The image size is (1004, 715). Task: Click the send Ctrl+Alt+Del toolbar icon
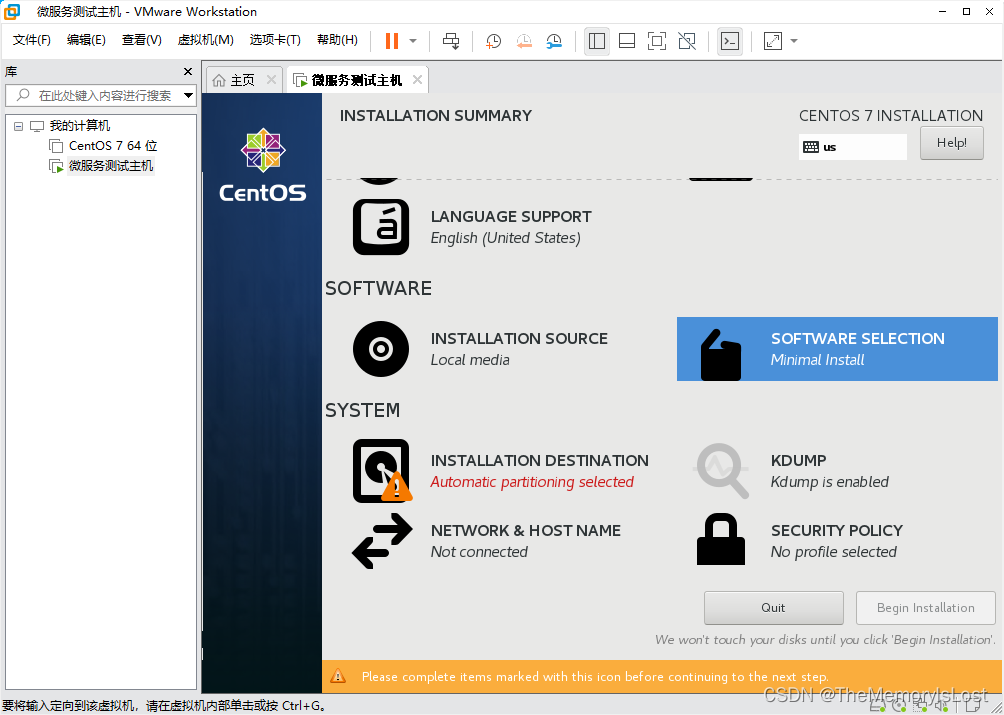pos(451,41)
